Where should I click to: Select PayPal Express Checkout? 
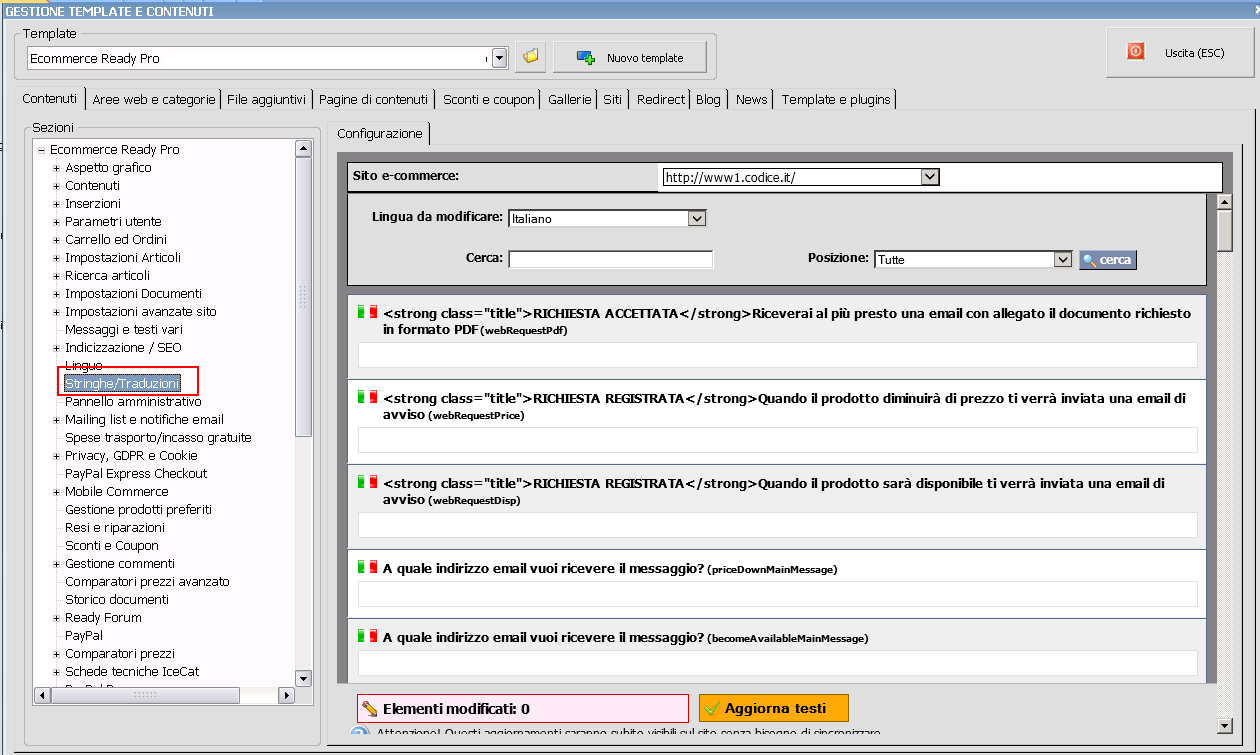136,474
